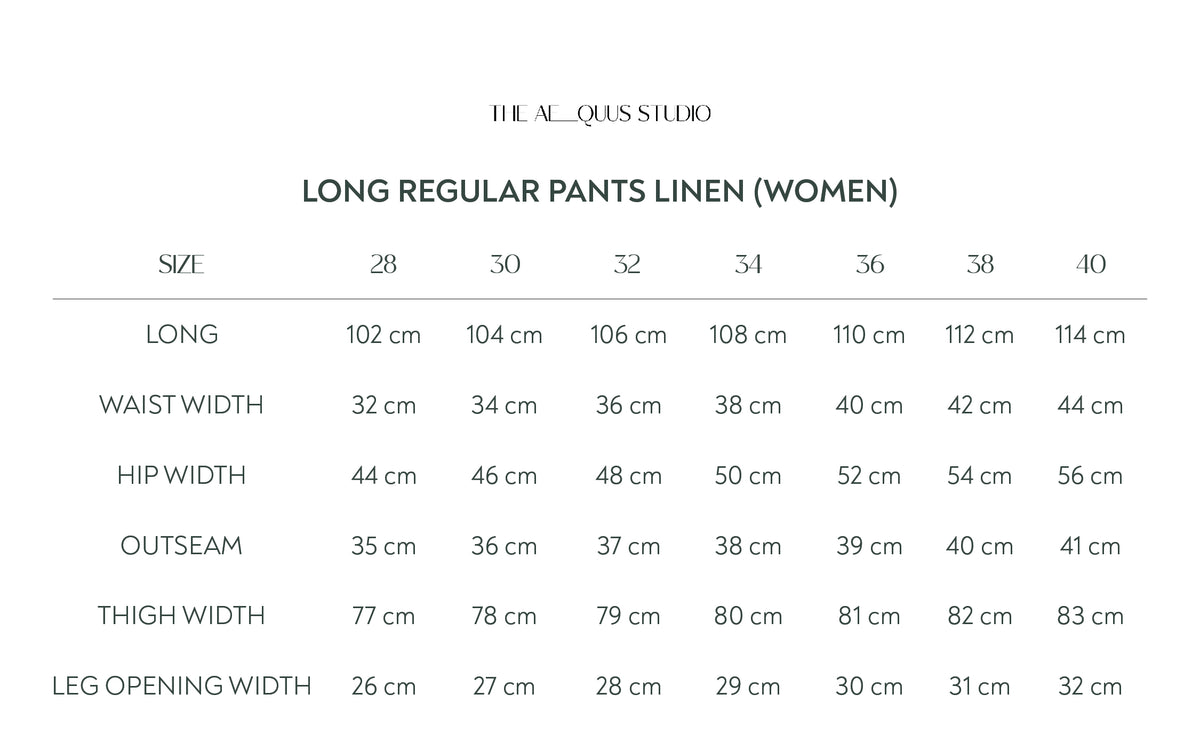The height and width of the screenshot is (750, 1200).
Task: Select the LEG OPENING WIDTH row label
Action: pos(181,686)
